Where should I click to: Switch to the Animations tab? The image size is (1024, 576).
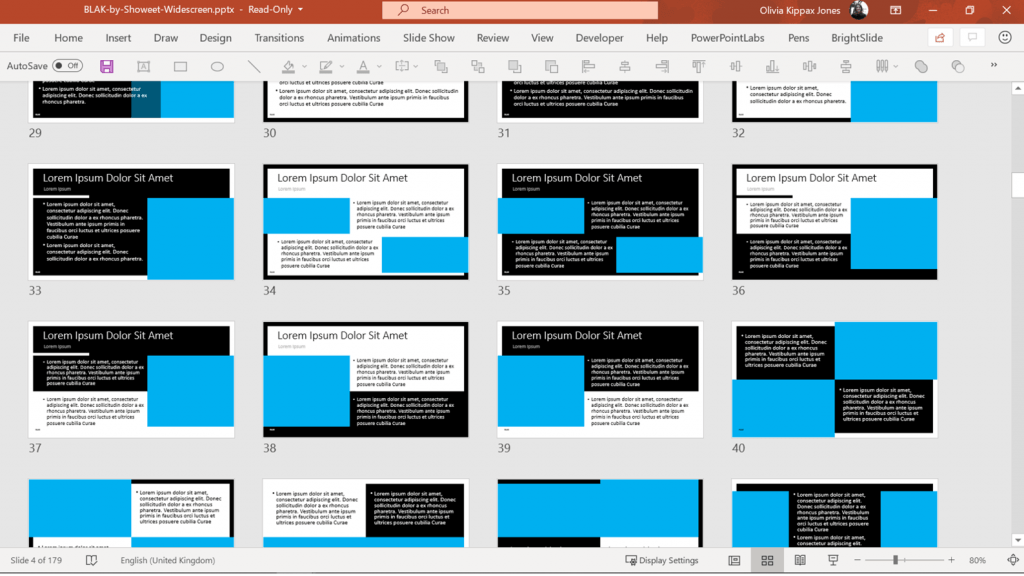353,38
